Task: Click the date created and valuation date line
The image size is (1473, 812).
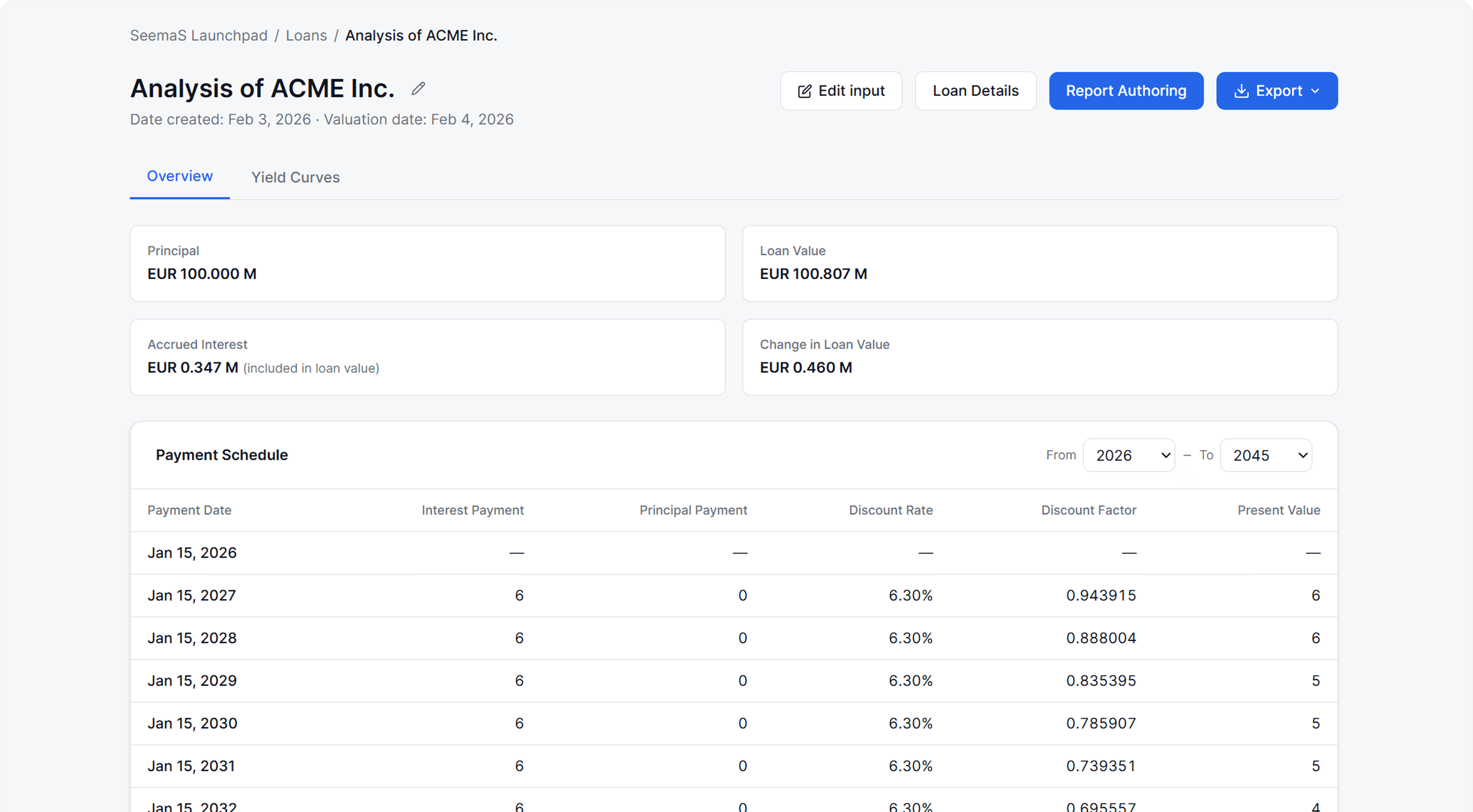Action: coord(322,119)
